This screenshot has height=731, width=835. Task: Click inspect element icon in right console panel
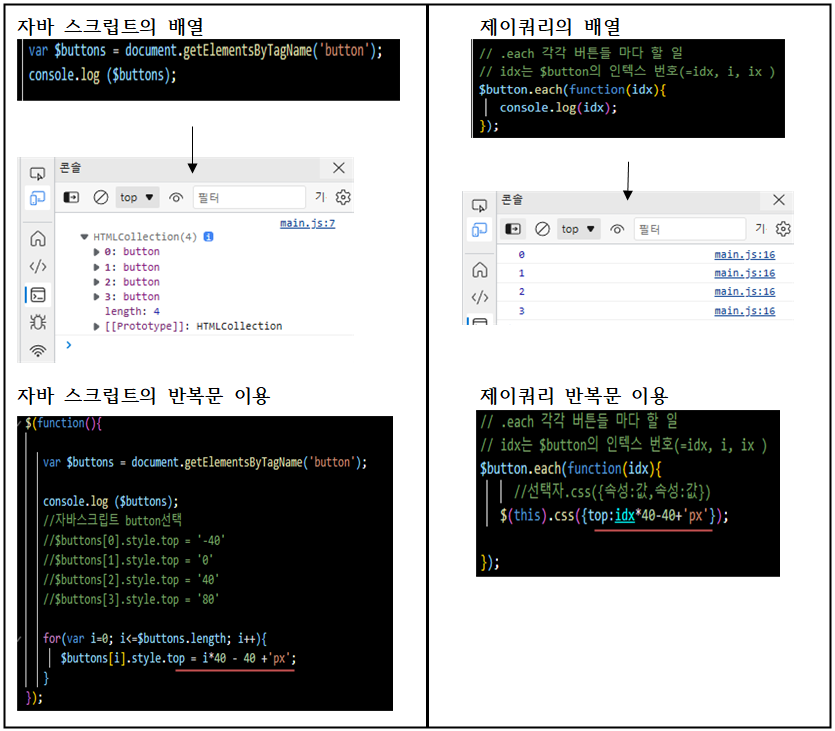479,206
